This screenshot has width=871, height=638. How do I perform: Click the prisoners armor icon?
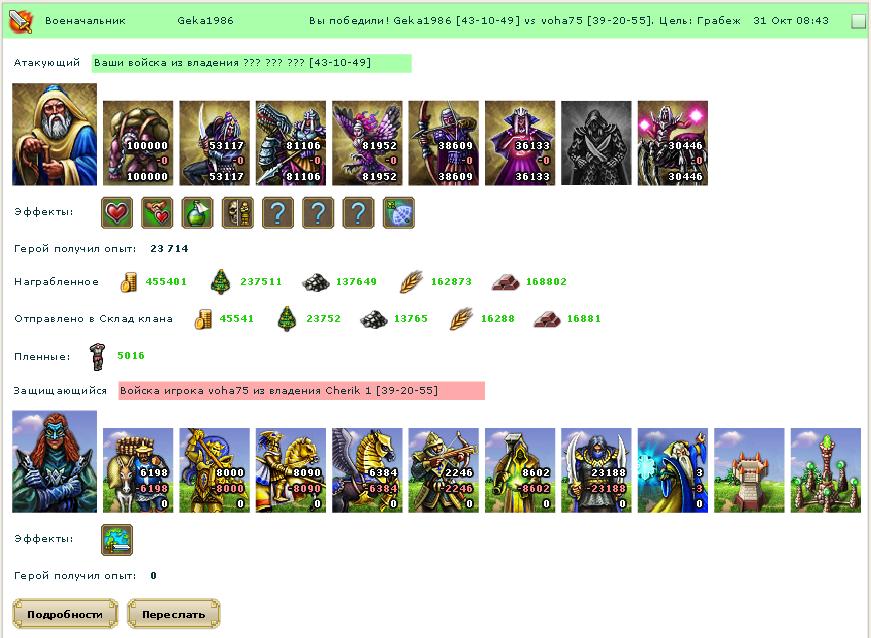(x=98, y=356)
